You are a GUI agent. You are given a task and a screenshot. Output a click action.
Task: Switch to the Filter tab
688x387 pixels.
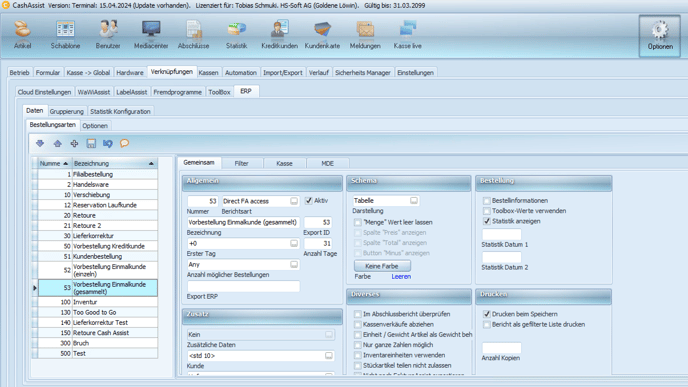click(x=241, y=163)
